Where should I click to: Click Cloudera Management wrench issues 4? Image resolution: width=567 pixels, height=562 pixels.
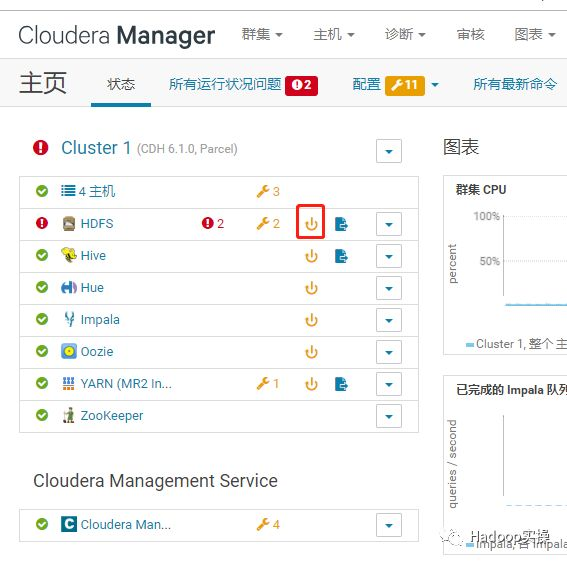coord(268,524)
